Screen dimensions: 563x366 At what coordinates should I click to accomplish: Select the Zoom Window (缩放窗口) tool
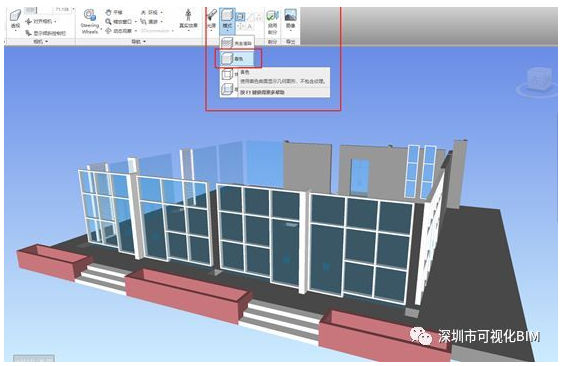point(119,22)
